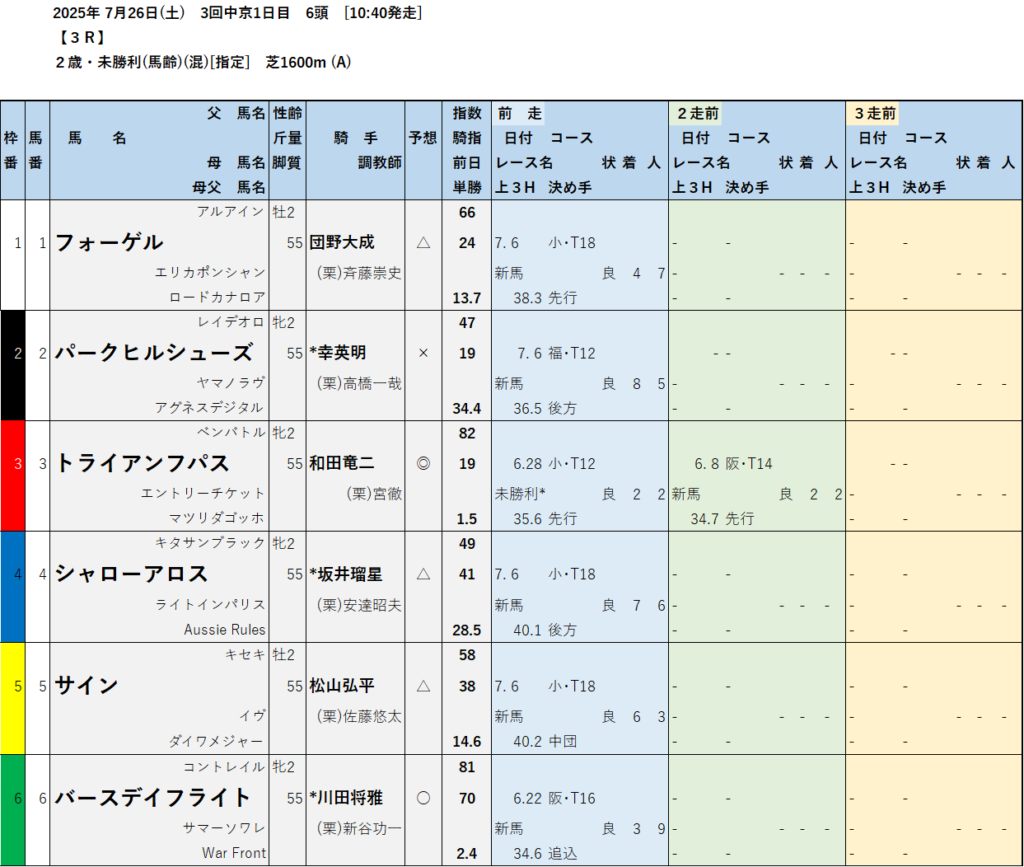Screen dimensions: 1024x867
Task: Click jockey name 団野大成
Action: 342,243
